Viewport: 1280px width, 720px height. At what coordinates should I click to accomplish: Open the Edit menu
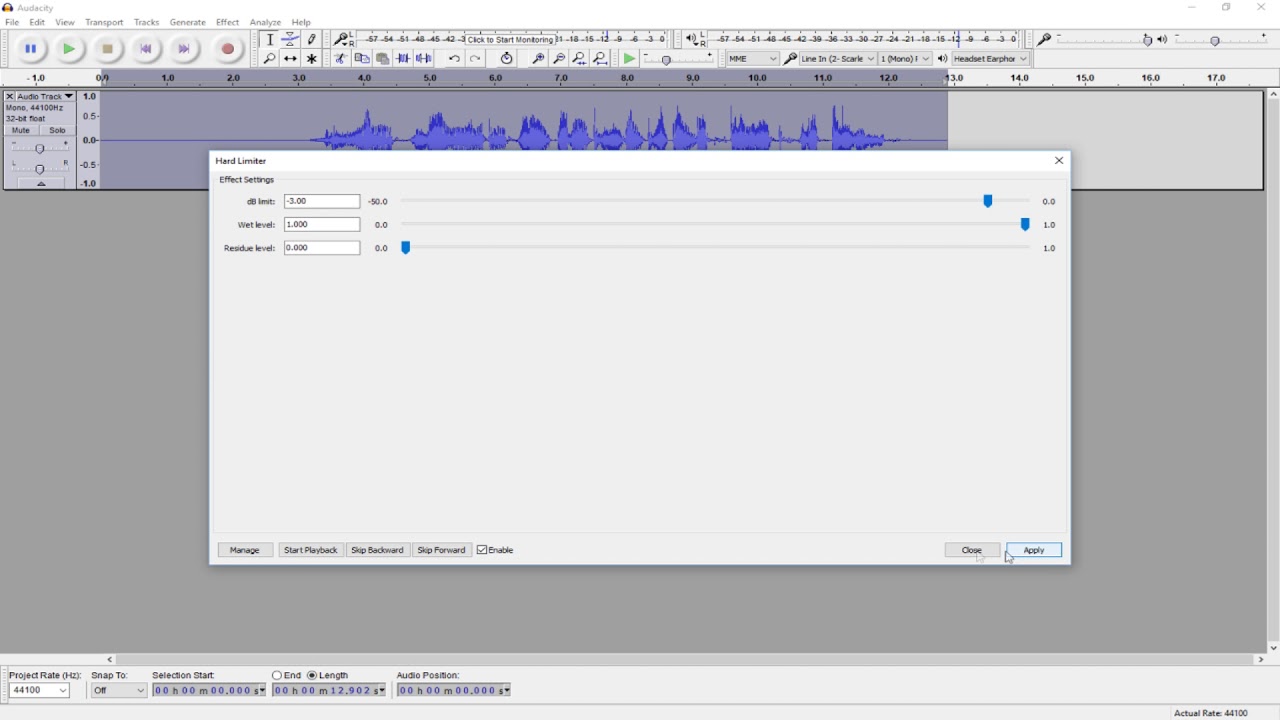[x=37, y=22]
